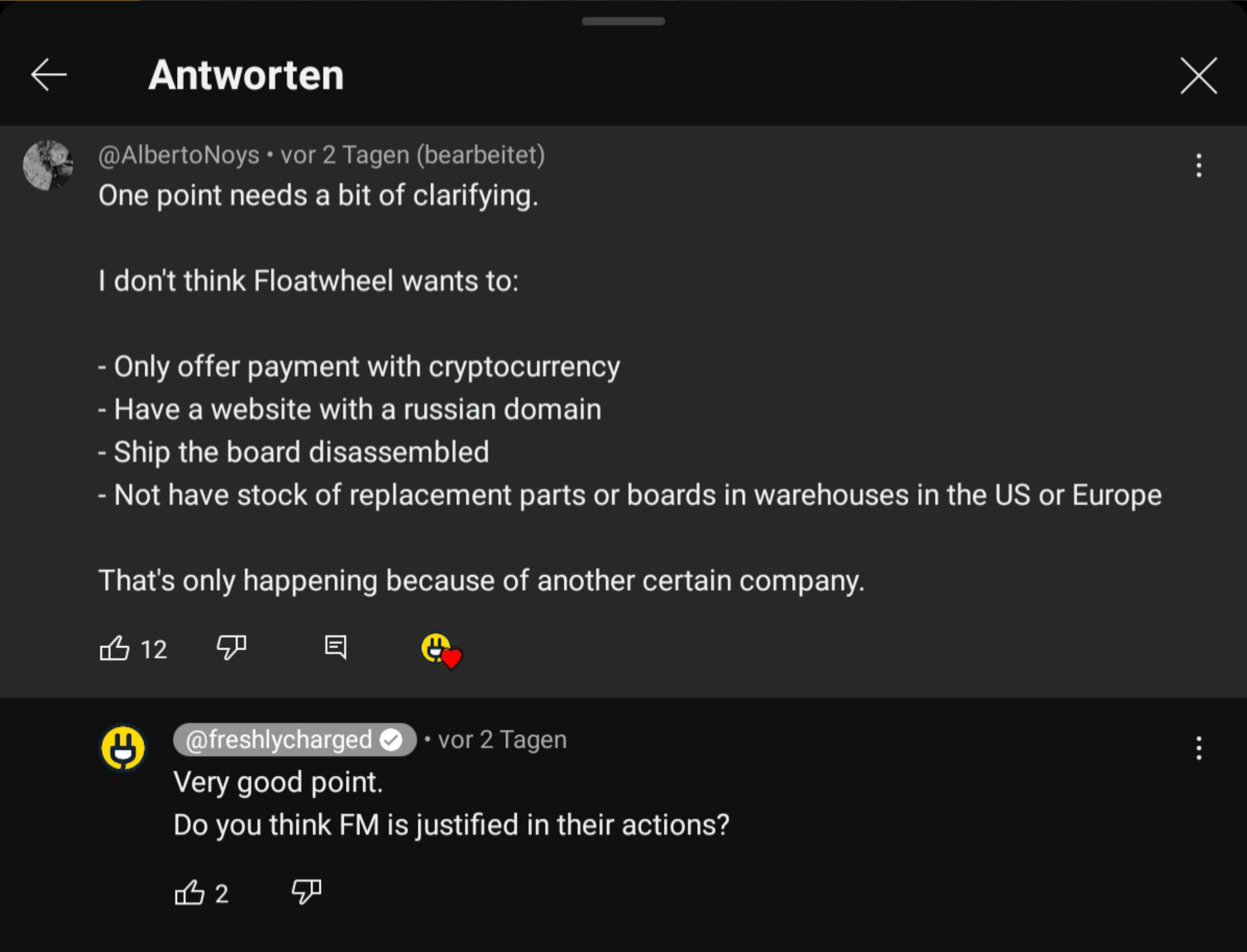Tap the creator heart badge icon
This screenshot has width=1247, height=952.
pos(441,650)
